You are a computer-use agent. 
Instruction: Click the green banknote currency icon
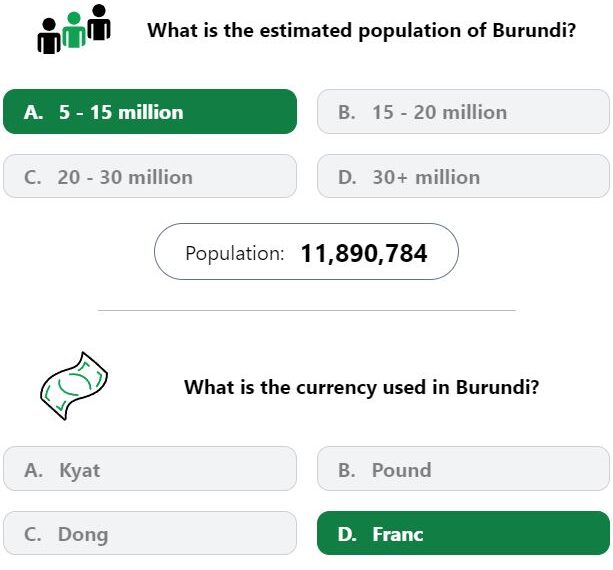click(74, 386)
